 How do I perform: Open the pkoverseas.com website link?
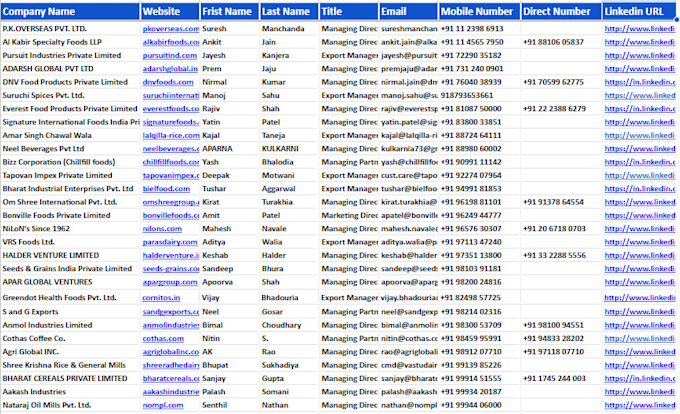pos(171,29)
